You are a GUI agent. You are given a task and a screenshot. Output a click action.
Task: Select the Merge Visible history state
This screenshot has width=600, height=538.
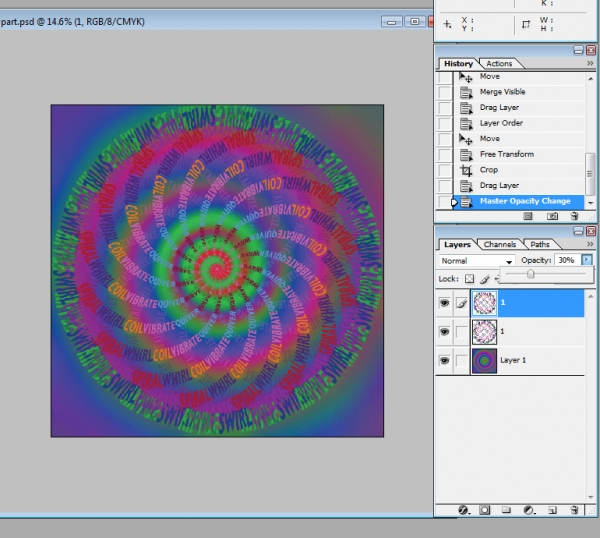coord(519,92)
